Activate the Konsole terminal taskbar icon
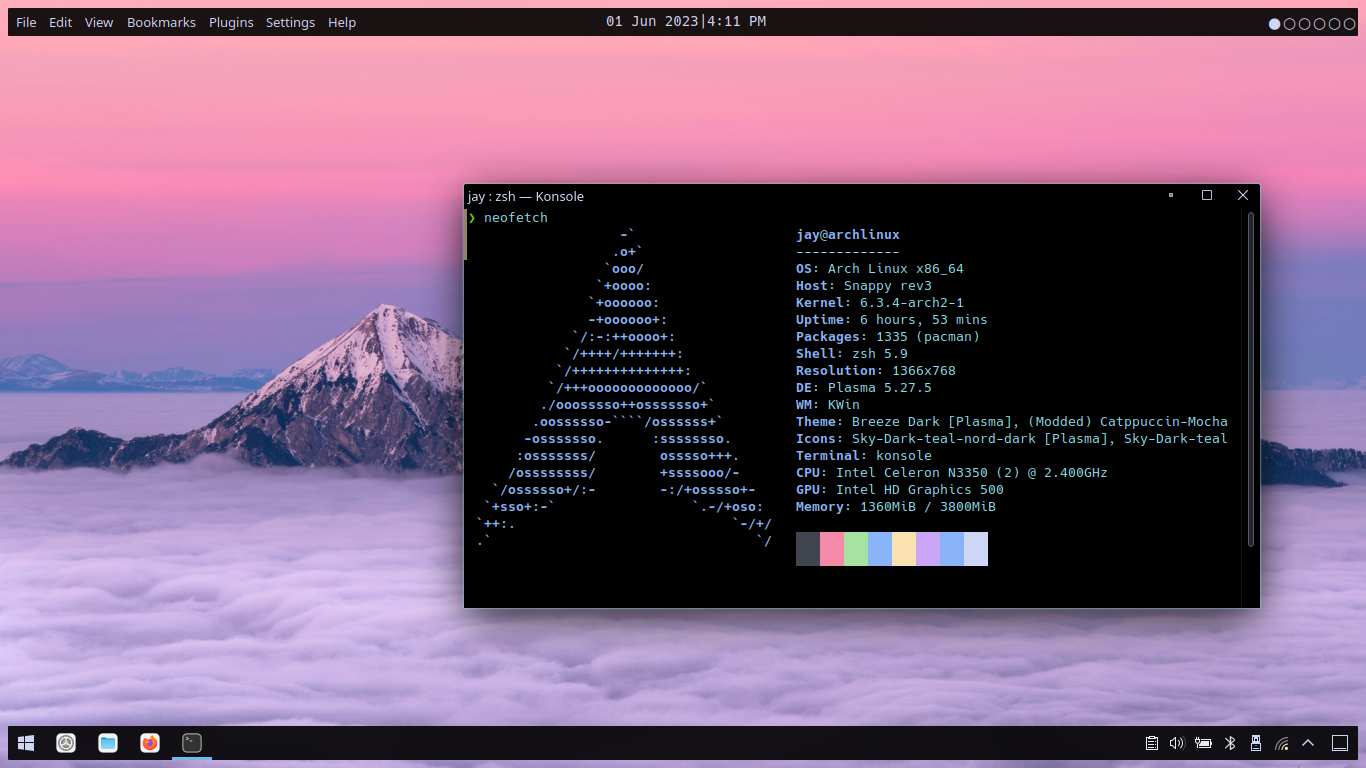Screen dimensions: 1366x768 click(x=192, y=743)
